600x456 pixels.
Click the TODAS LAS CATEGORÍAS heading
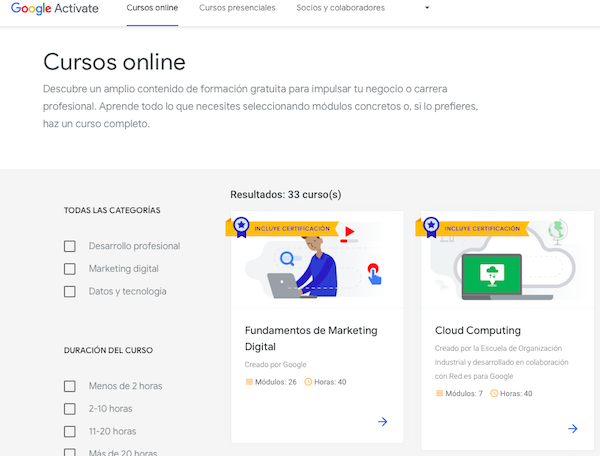[112, 210]
